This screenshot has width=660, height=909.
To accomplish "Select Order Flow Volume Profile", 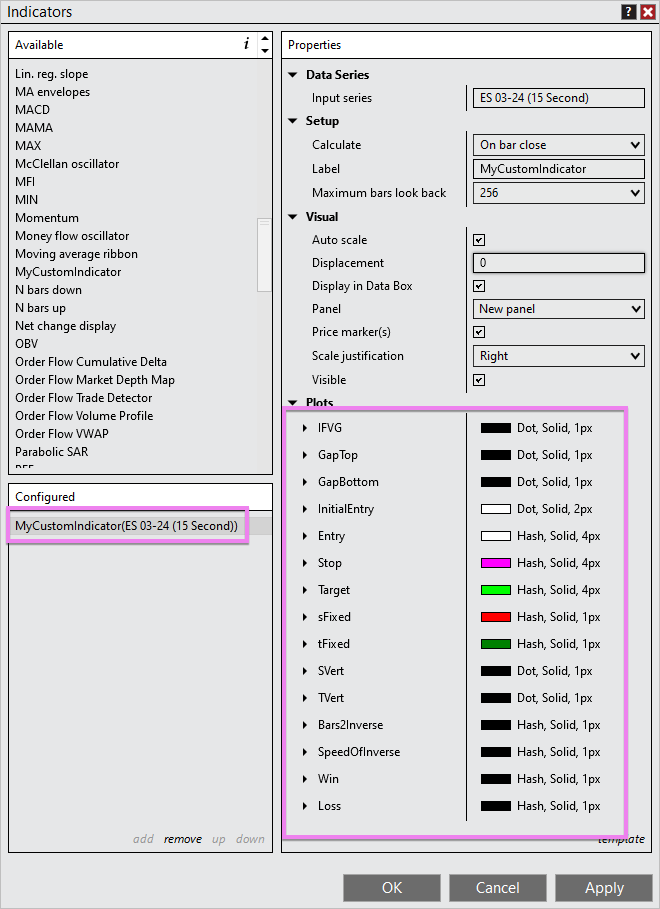I will (84, 416).
